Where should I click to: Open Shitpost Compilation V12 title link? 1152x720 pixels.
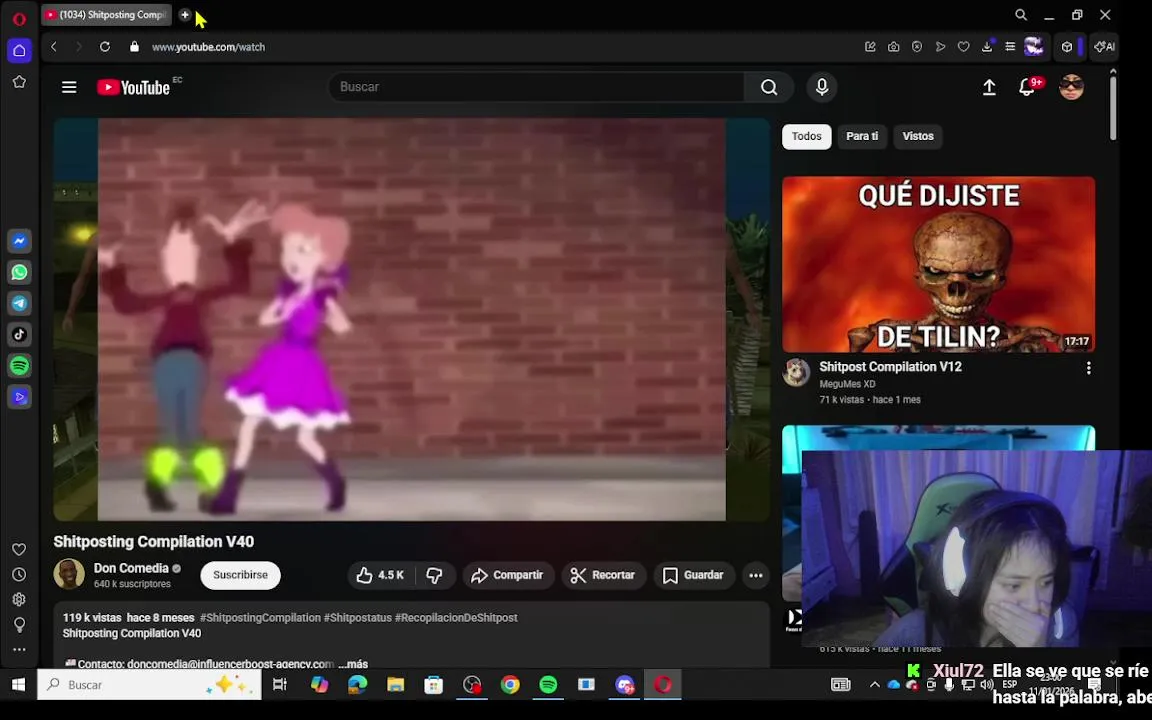pyautogui.click(x=890, y=367)
